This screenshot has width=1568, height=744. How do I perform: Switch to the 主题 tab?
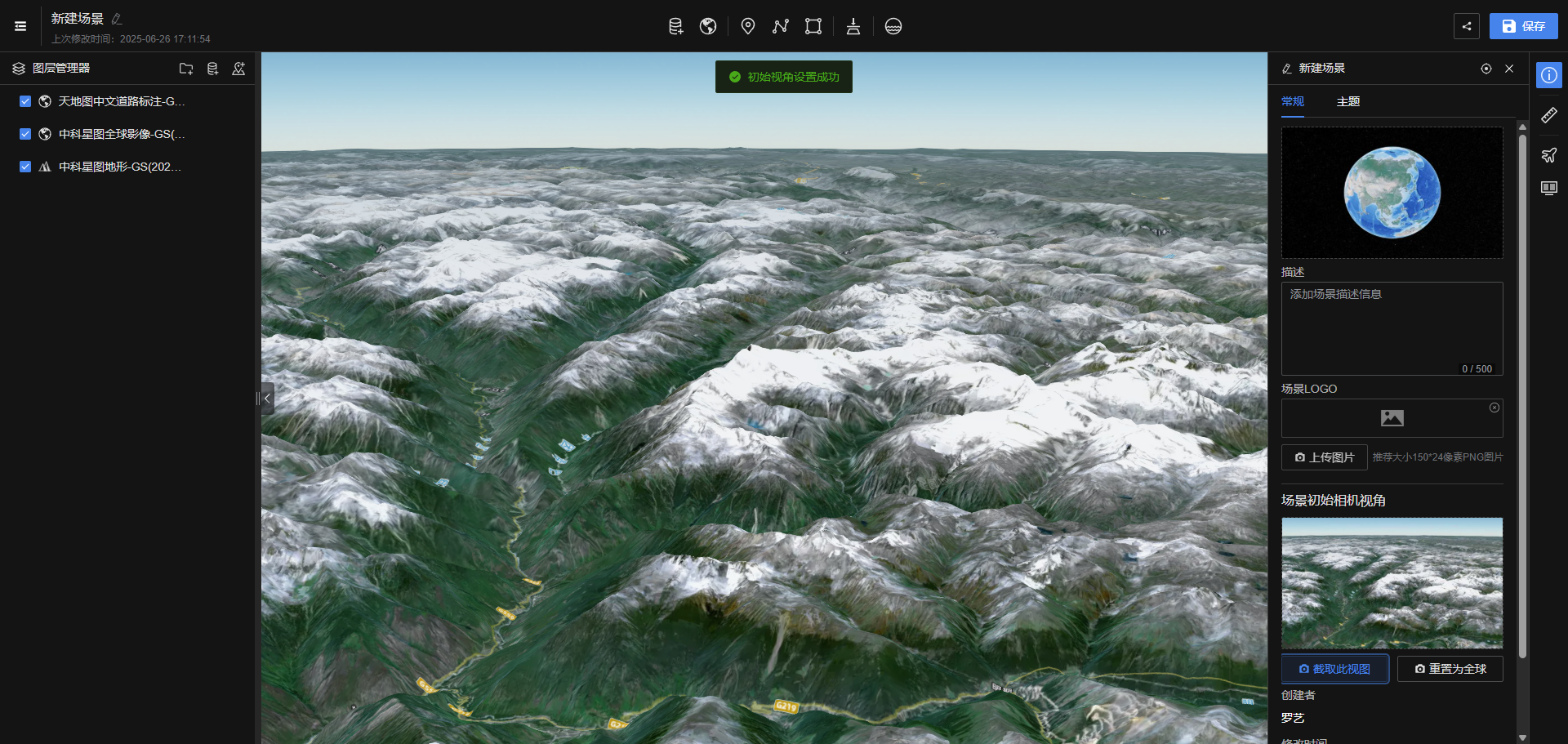point(1348,101)
